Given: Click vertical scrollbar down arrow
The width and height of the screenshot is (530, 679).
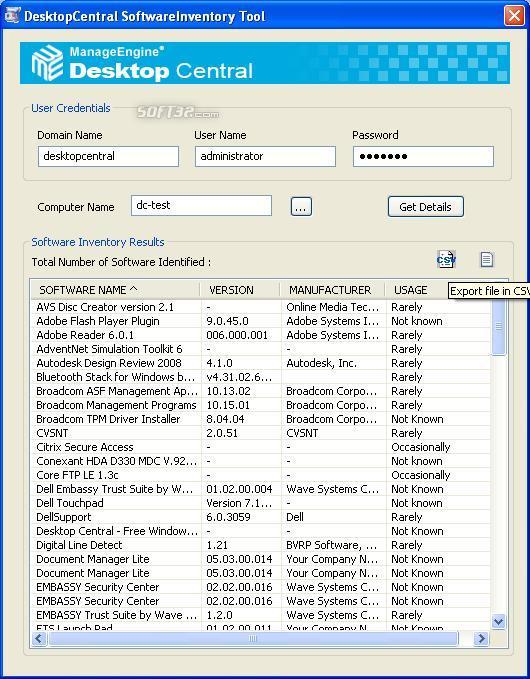Looking at the screenshot, I should coord(498,622).
